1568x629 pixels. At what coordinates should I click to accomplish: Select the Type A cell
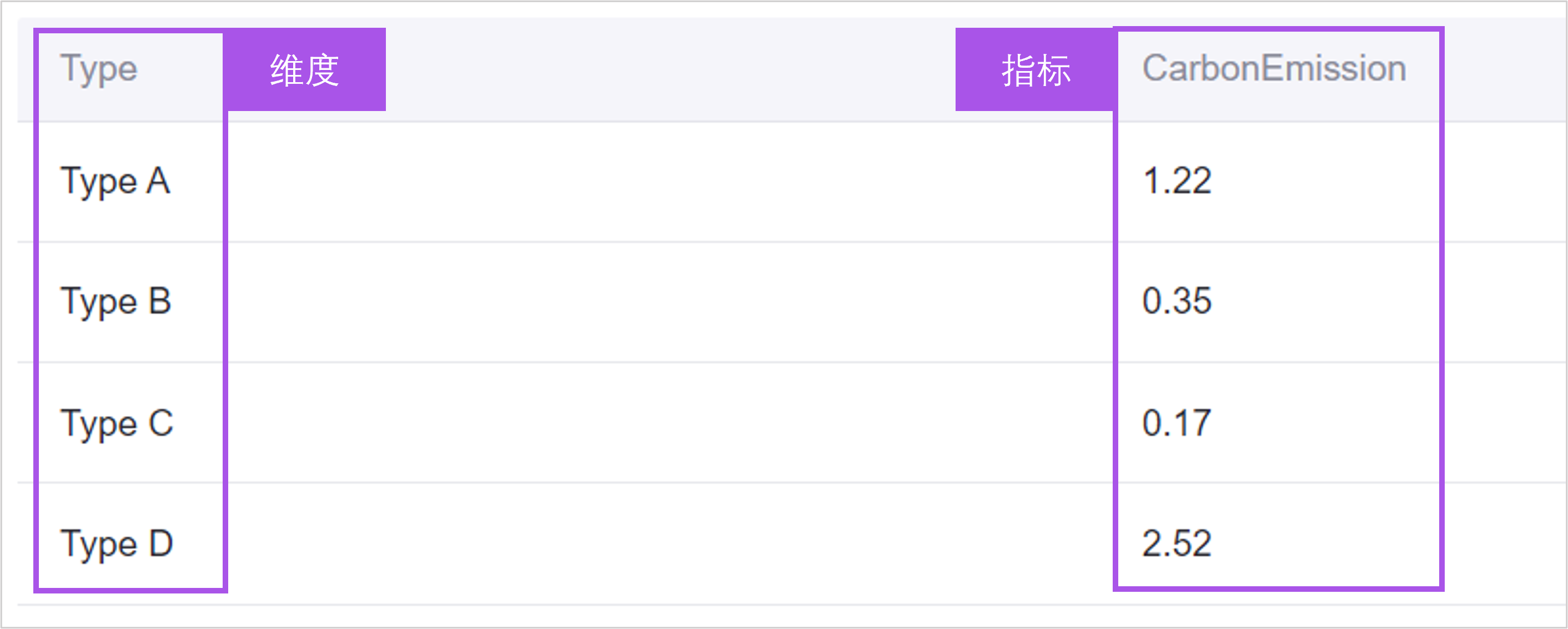point(115,182)
